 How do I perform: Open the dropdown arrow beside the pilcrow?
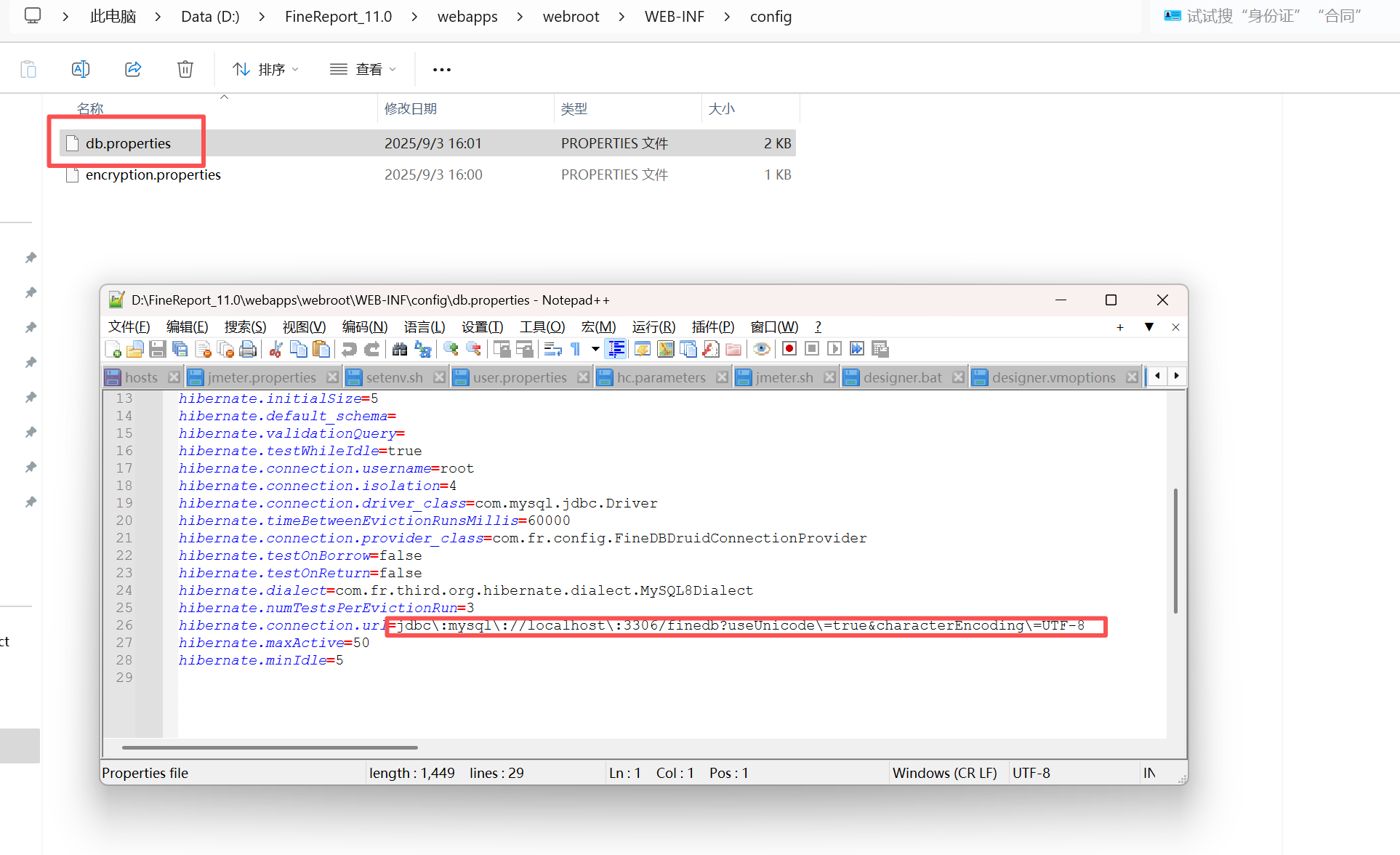(595, 349)
